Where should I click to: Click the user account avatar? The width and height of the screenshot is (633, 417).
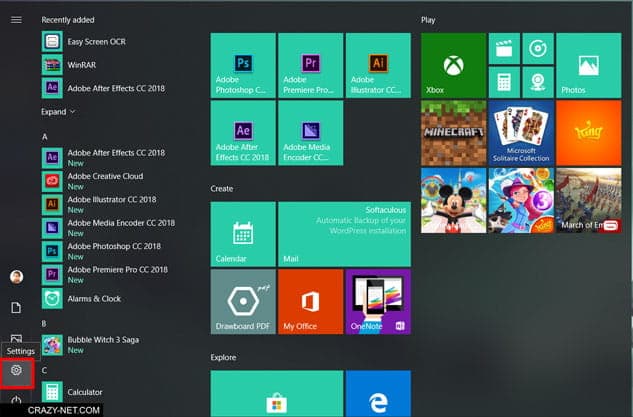(16, 277)
